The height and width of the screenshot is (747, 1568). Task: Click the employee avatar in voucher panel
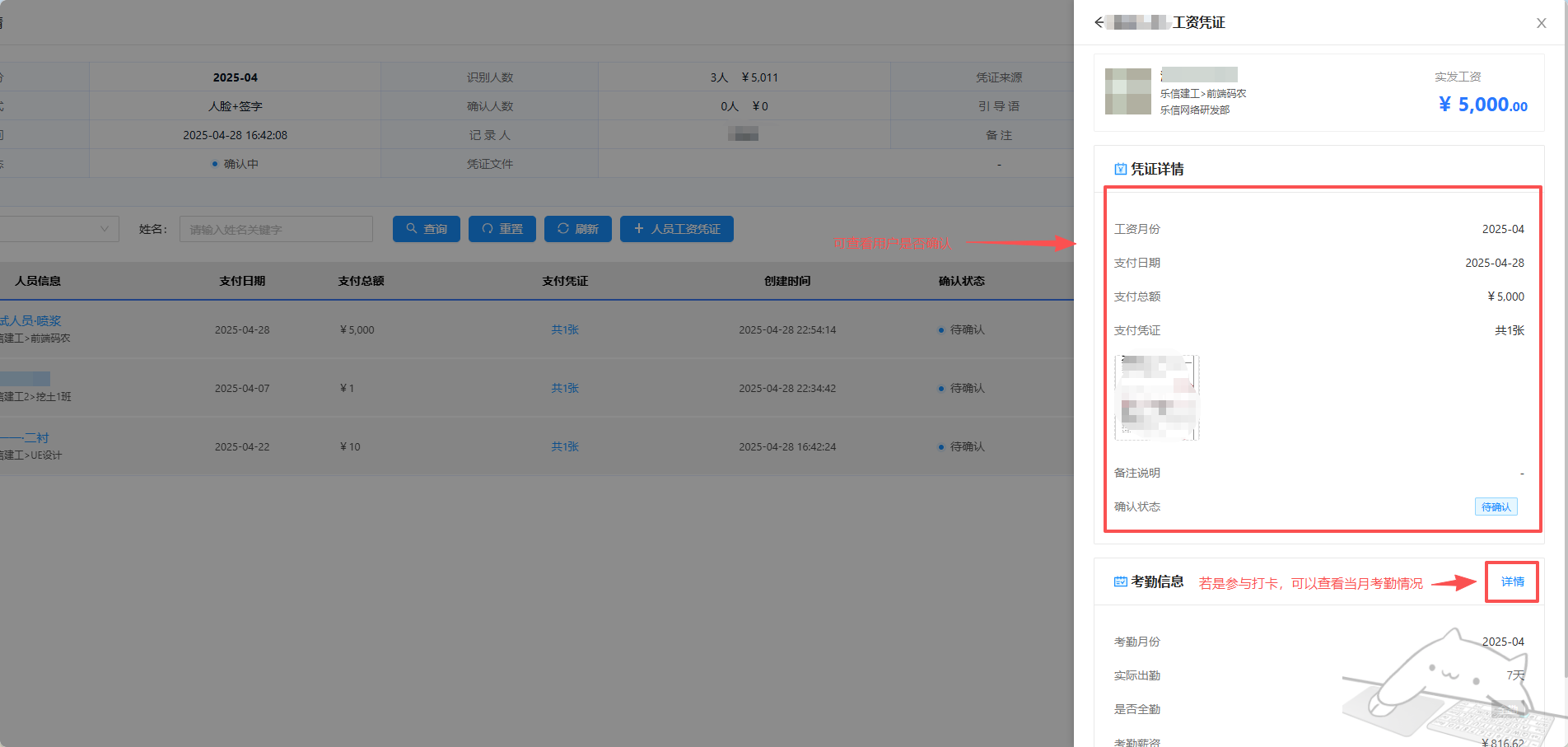point(1127,91)
